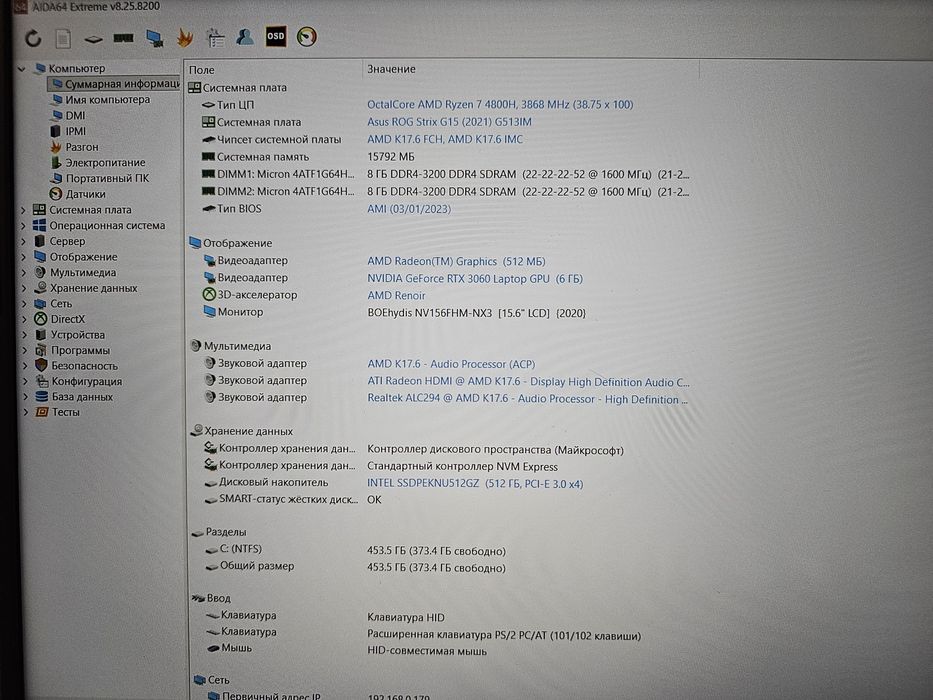Expand the Отображение tree node
Screen dimensions: 933x700
(24, 257)
